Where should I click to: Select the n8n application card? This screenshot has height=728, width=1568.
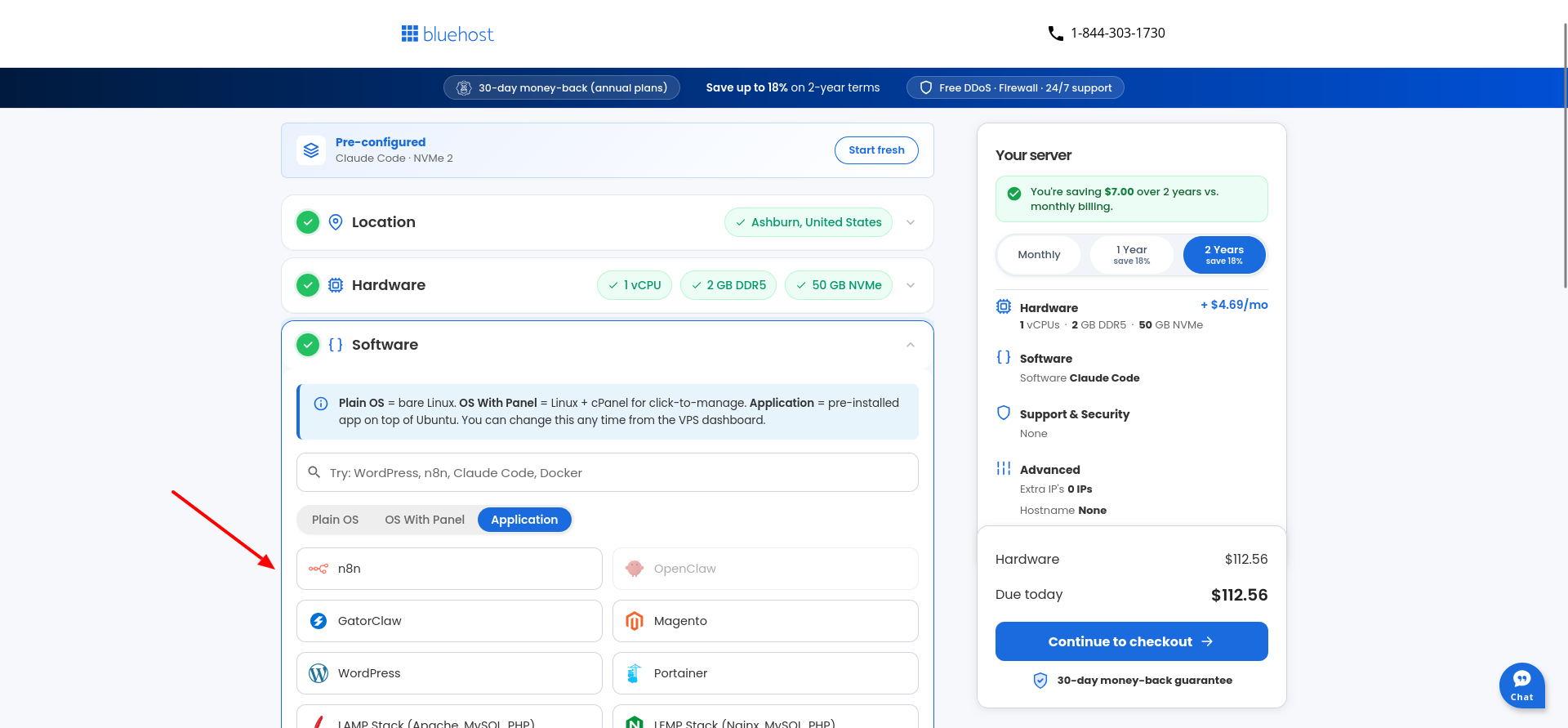click(449, 569)
